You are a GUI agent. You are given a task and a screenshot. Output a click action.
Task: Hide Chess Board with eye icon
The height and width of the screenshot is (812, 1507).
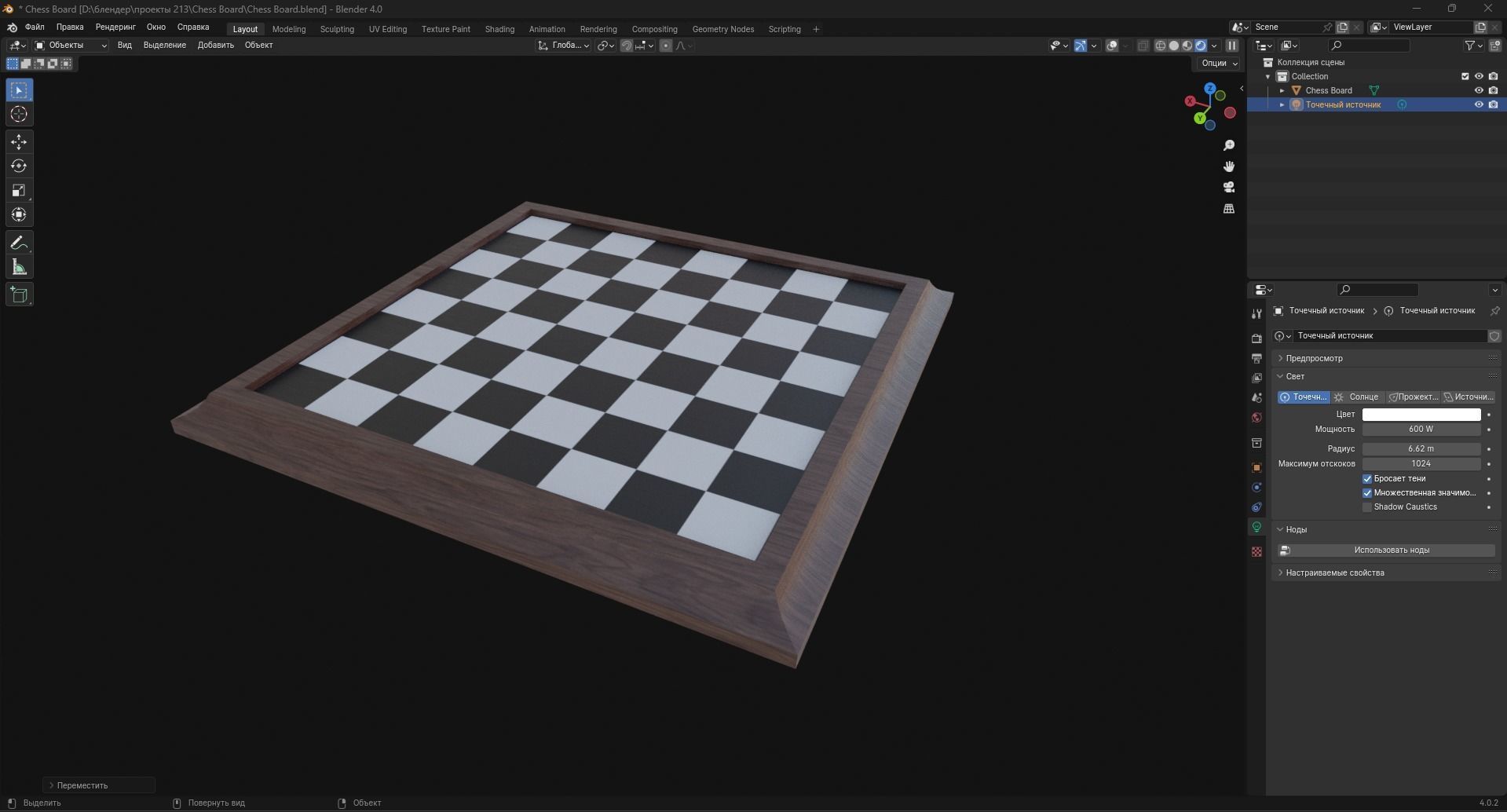click(1479, 90)
